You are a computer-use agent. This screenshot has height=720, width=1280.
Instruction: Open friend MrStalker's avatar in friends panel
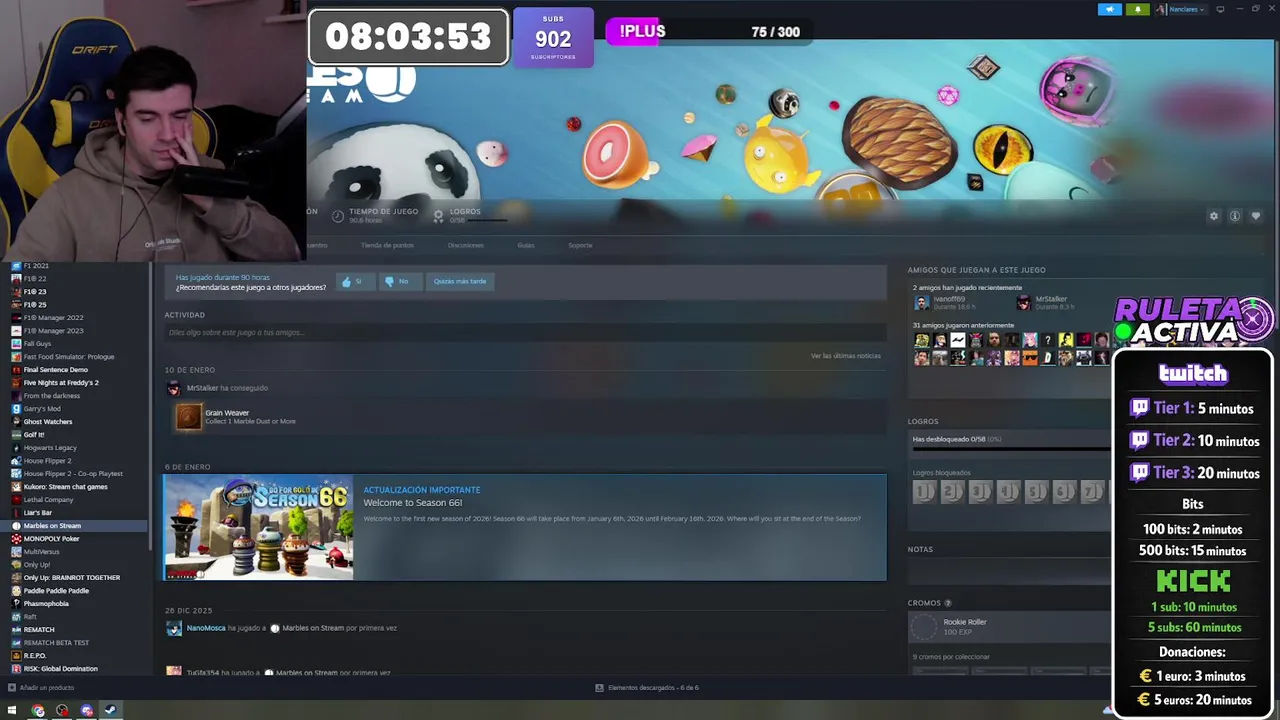coord(1023,302)
